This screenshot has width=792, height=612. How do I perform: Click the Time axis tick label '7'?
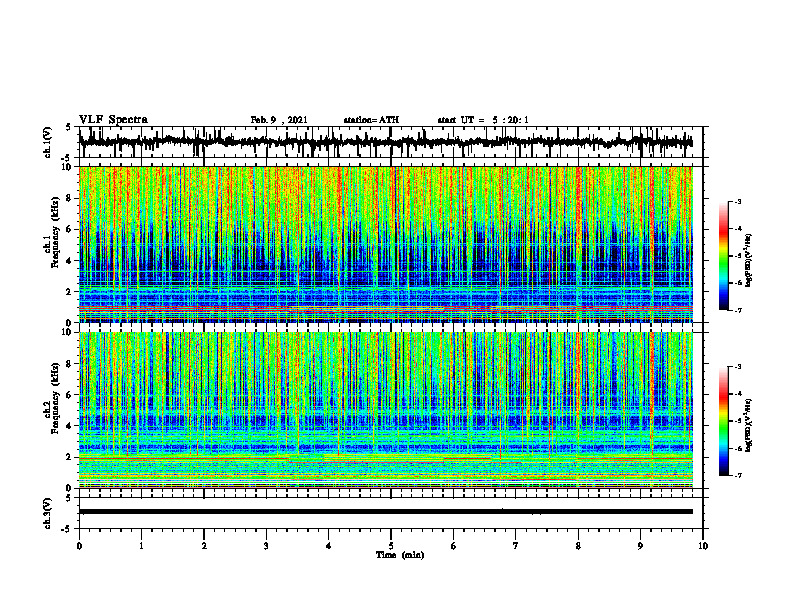pyautogui.click(x=516, y=546)
